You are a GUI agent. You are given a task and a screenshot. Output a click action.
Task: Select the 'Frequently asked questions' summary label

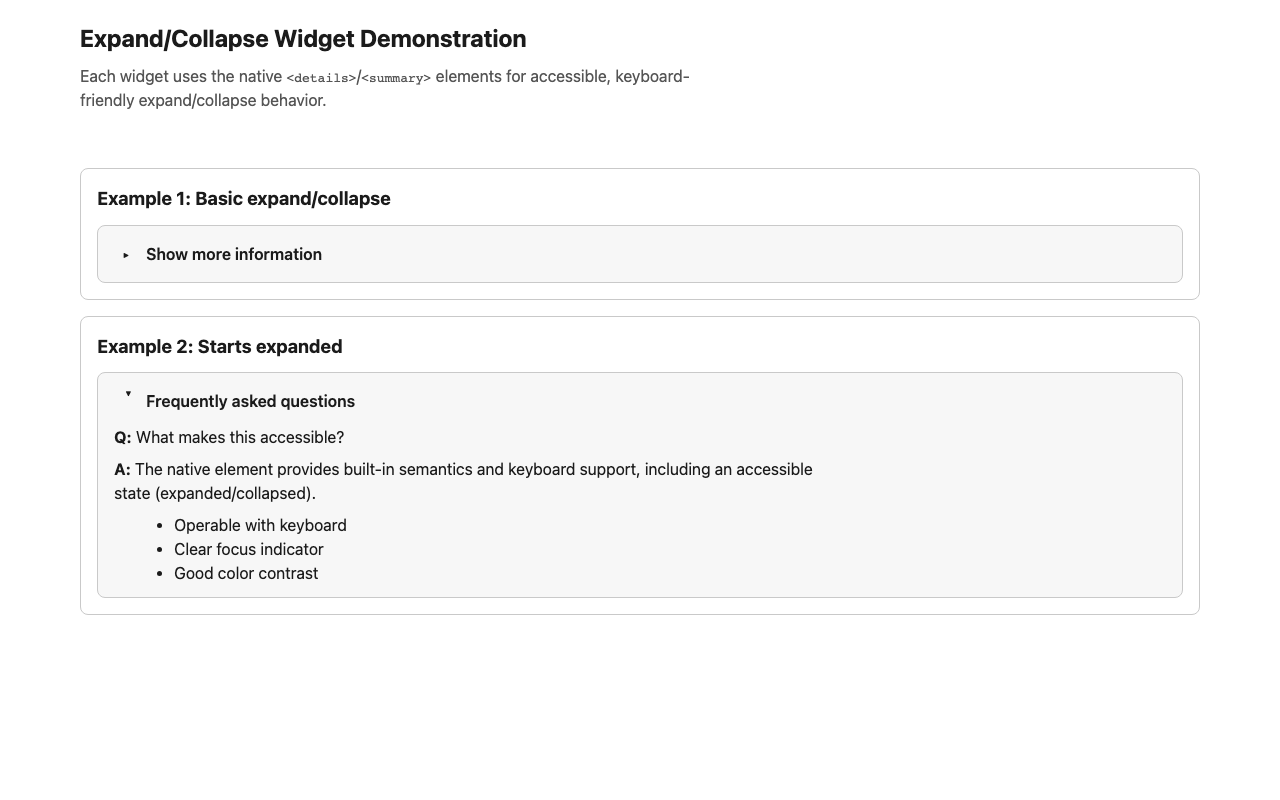(x=250, y=401)
